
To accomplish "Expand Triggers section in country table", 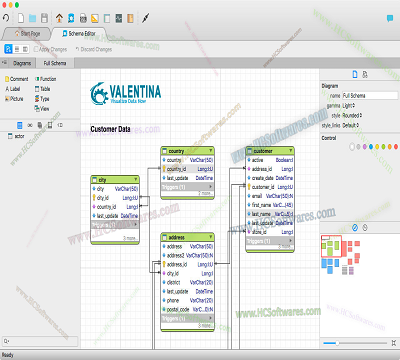I will coord(187,187).
